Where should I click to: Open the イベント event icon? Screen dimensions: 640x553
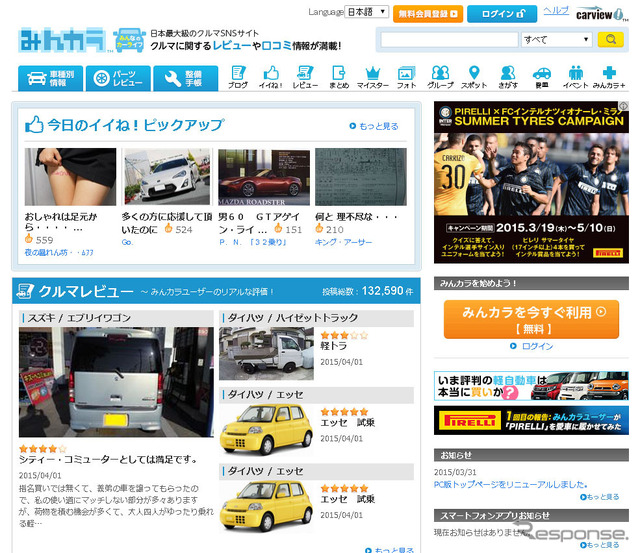(576, 77)
